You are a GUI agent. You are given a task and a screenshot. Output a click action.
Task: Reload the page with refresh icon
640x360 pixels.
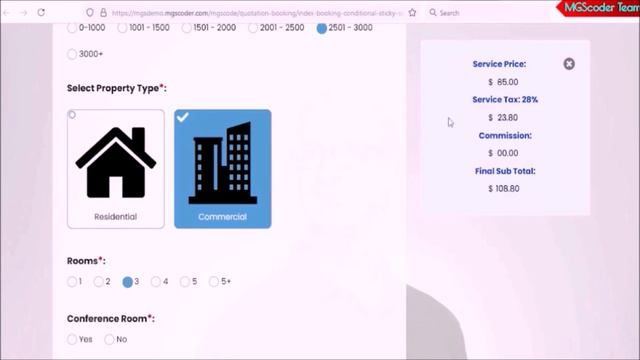coord(41,13)
